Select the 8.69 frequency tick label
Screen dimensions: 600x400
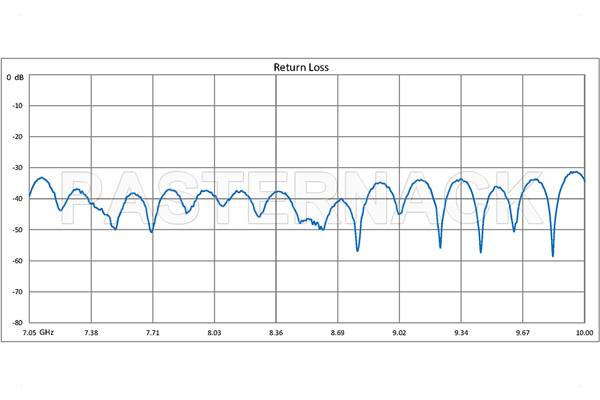coord(338,331)
